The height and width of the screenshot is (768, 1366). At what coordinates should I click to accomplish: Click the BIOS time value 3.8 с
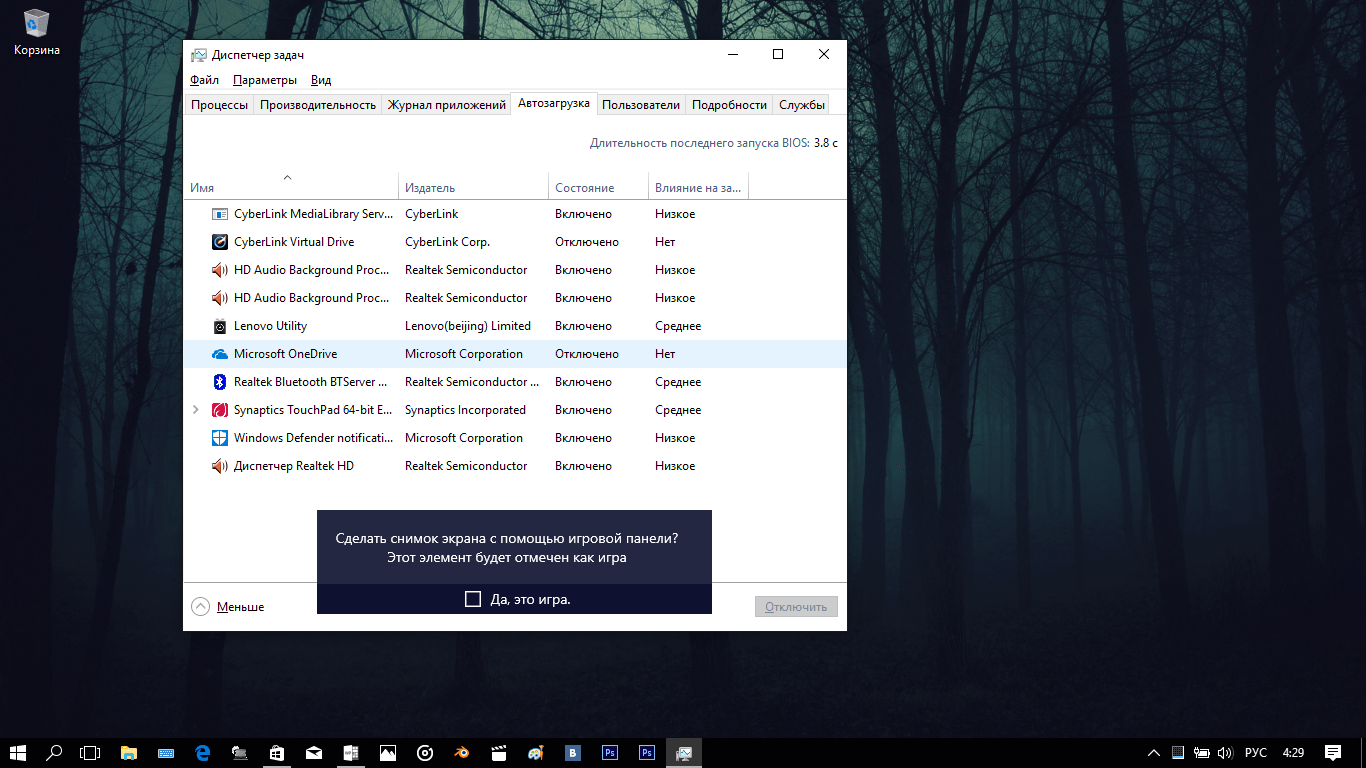(x=826, y=143)
